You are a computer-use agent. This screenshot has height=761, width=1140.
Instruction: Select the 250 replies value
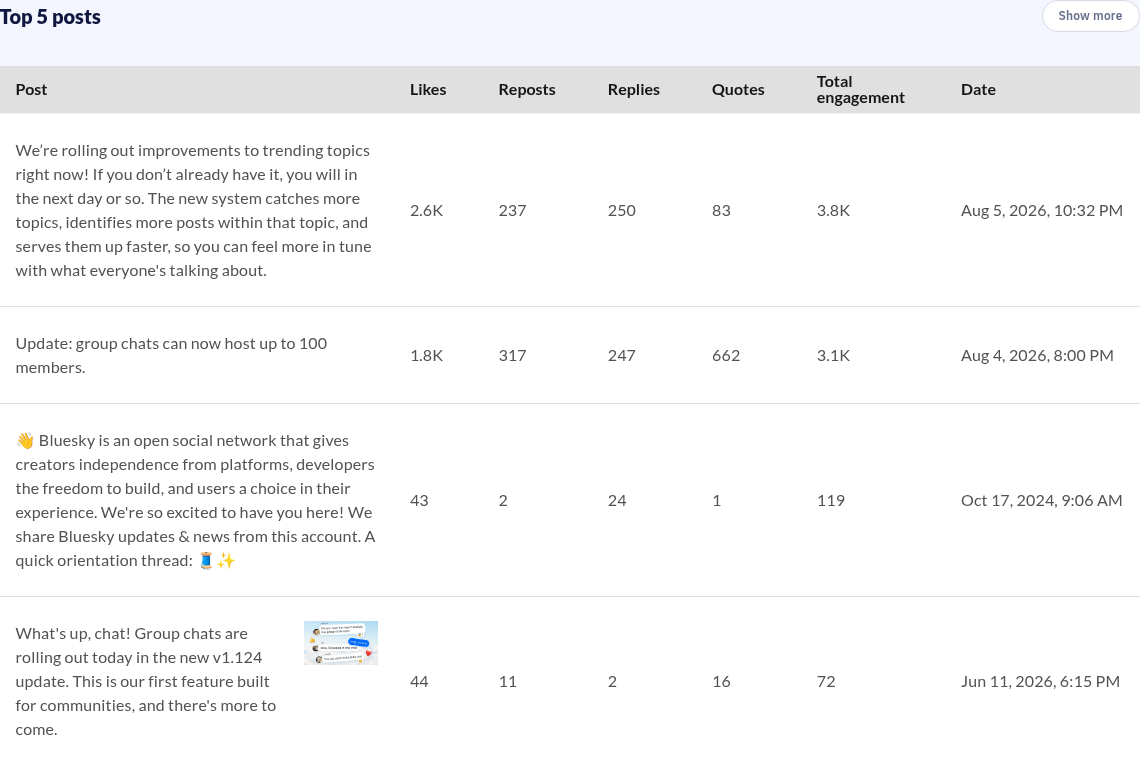622,210
